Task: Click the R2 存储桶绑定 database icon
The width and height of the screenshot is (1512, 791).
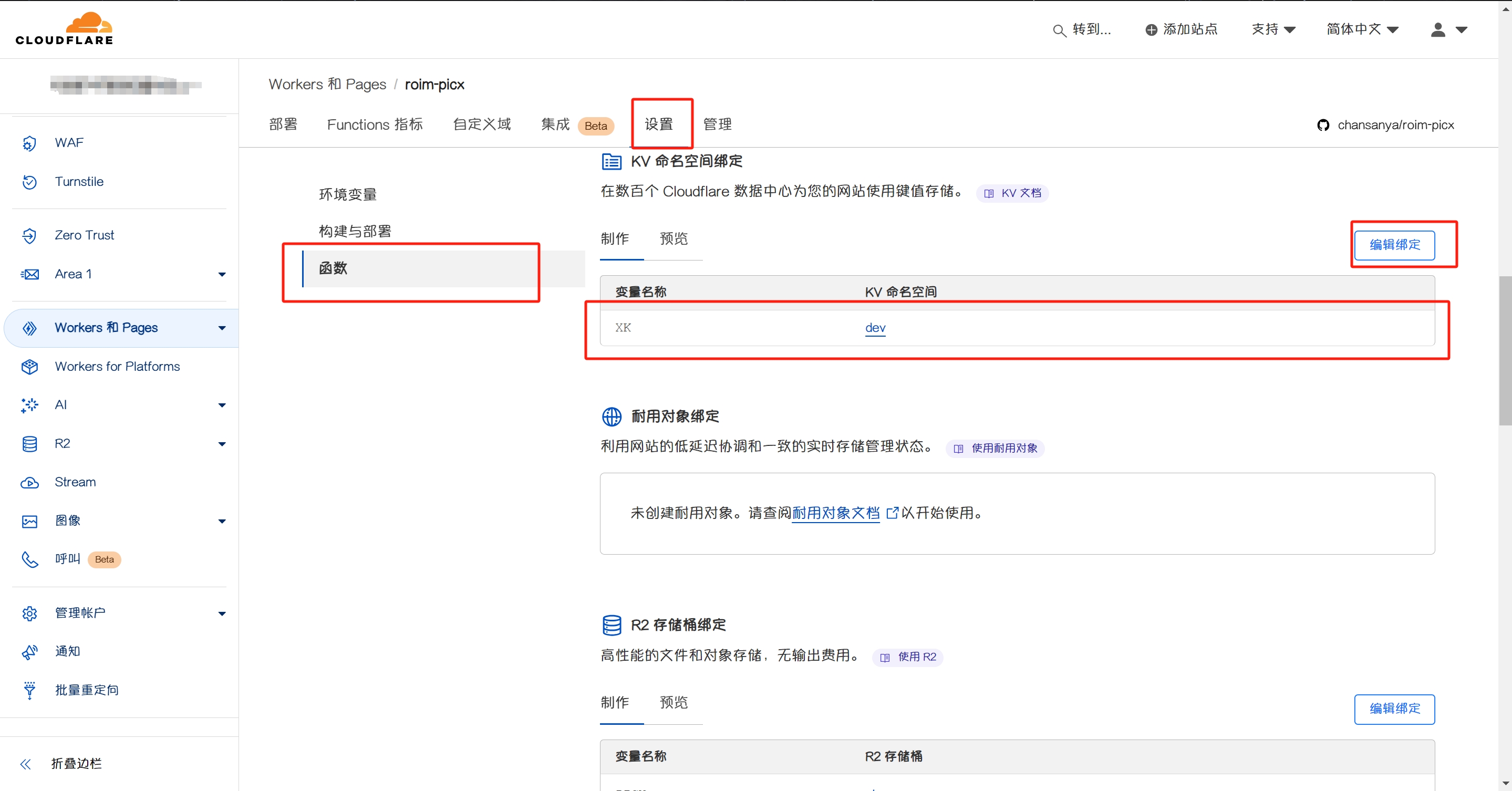Action: click(x=612, y=625)
